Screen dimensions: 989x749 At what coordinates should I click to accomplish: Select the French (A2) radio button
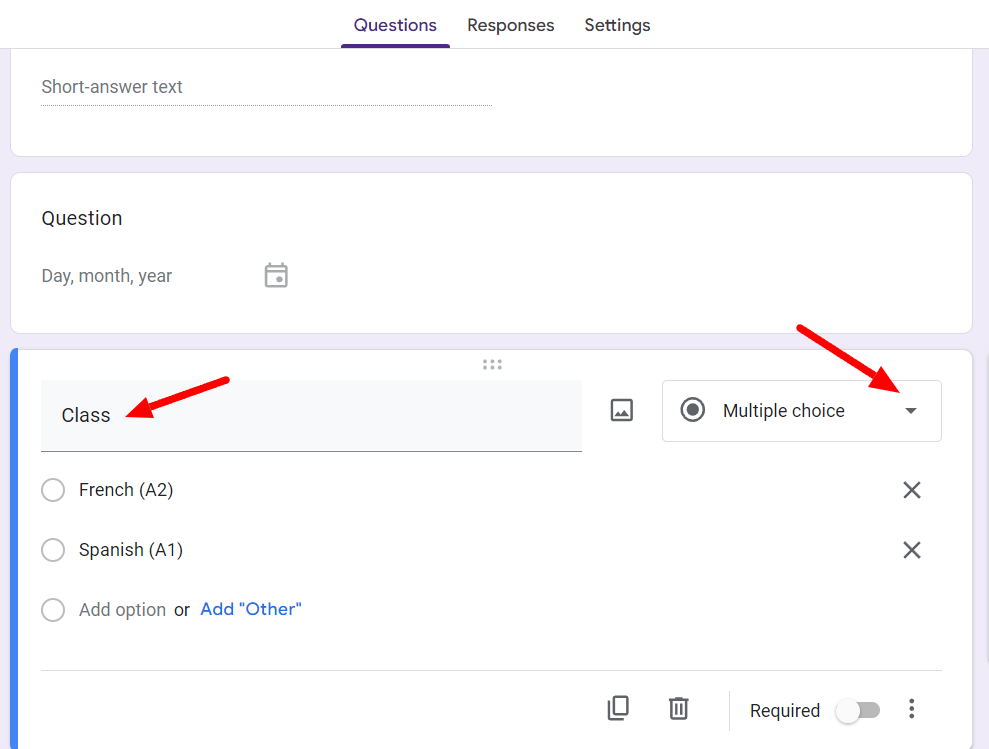click(53, 490)
